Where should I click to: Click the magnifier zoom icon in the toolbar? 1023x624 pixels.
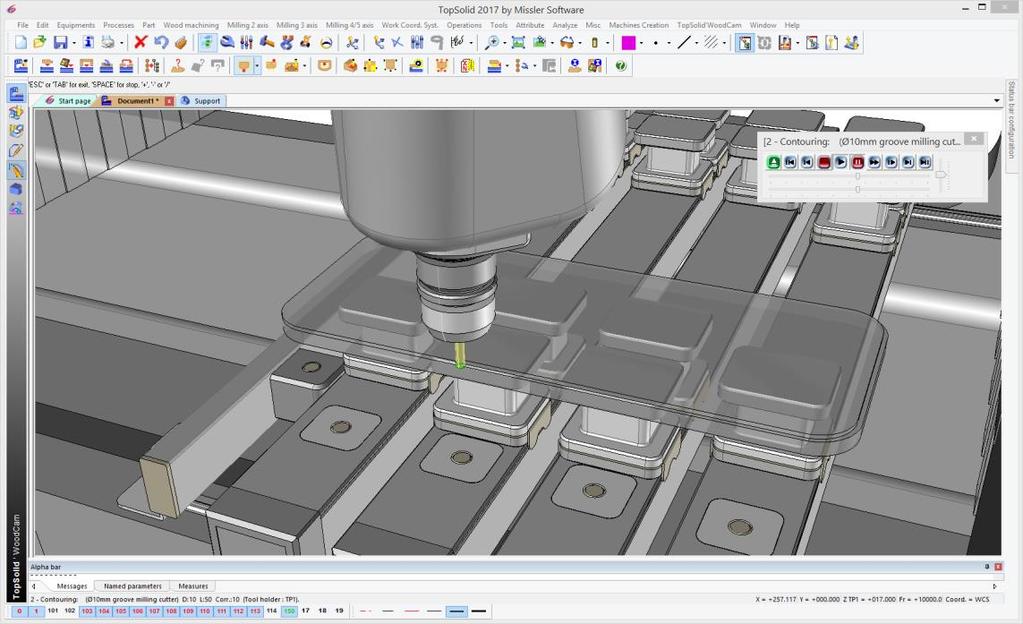tap(492, 42)
